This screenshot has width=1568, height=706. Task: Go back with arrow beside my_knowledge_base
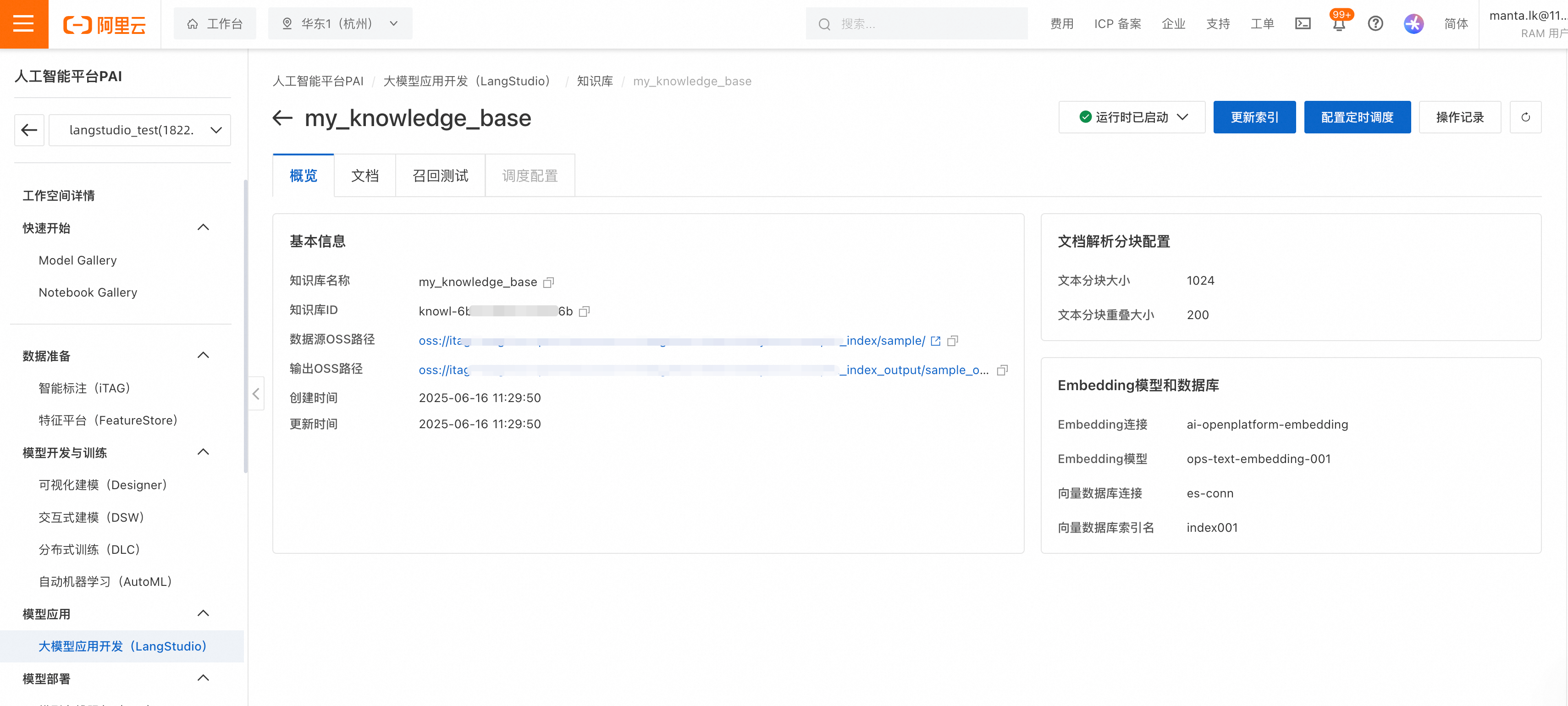click(x=282, y=117)
